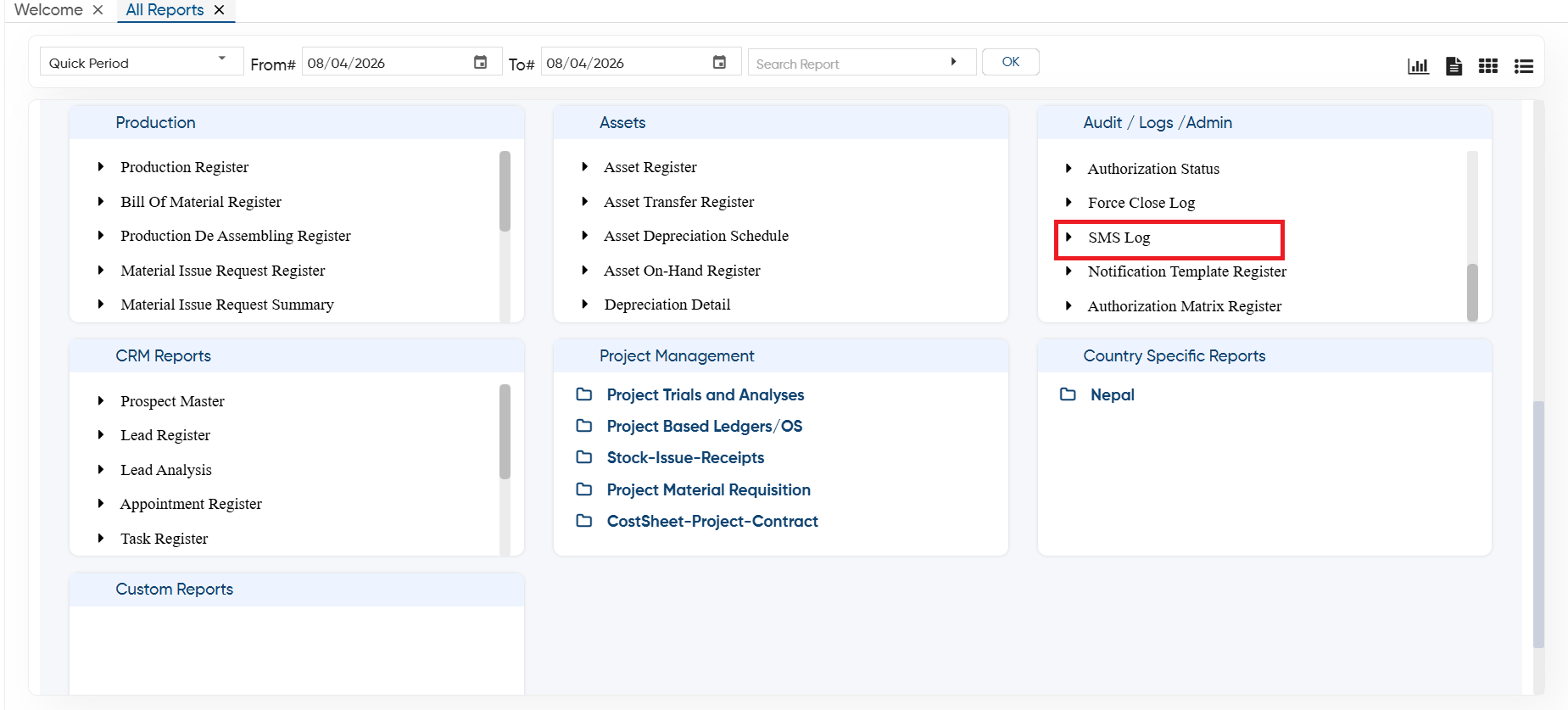The height and width of the screenshot is (710, 1568).
Task: Click the Audit panel scrollbar thumb
Action: [1472, 292]
